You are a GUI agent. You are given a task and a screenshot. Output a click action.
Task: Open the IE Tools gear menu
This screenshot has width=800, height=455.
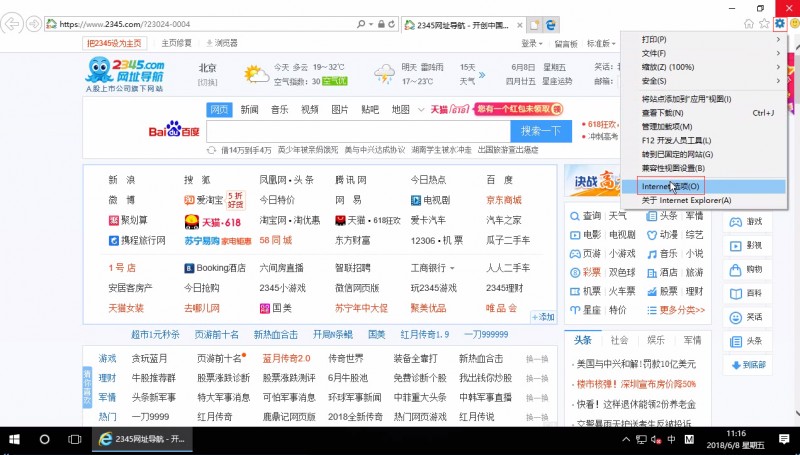[x=780, y=23]
